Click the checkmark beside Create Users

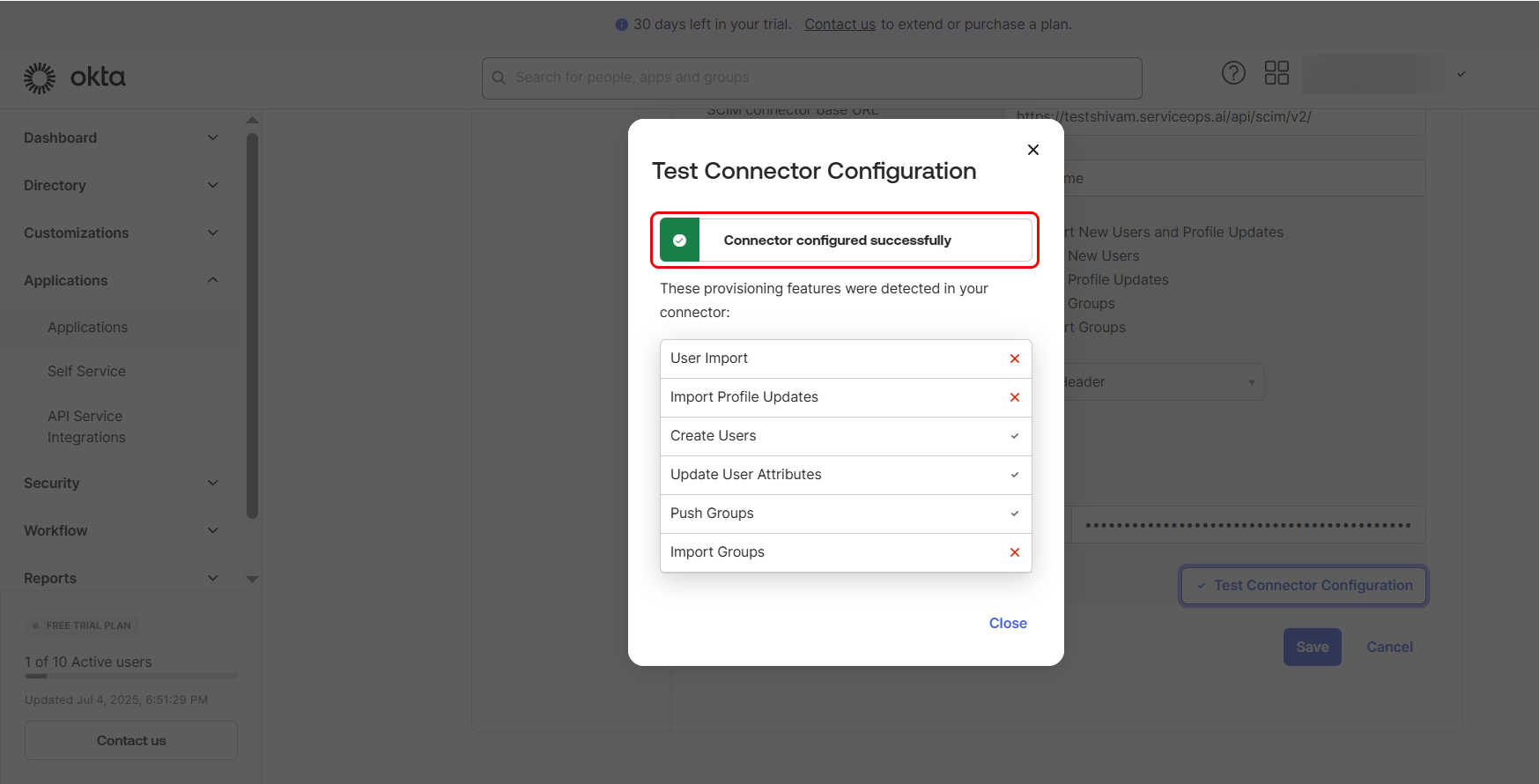1015,436
